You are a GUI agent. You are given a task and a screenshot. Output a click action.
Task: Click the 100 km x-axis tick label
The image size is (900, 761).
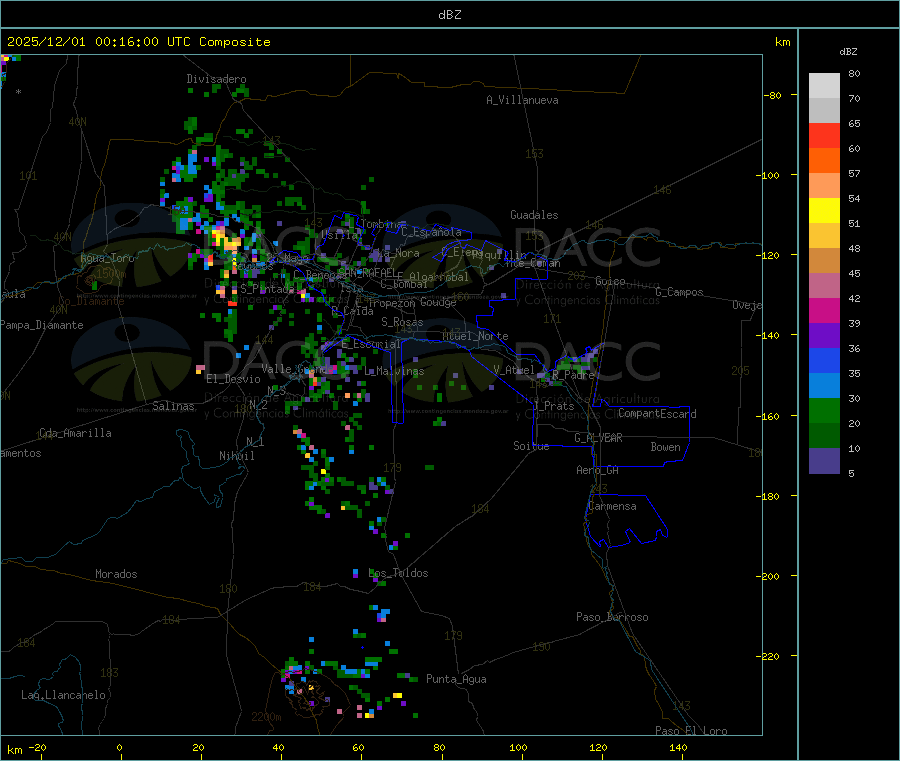click(518, 747)
